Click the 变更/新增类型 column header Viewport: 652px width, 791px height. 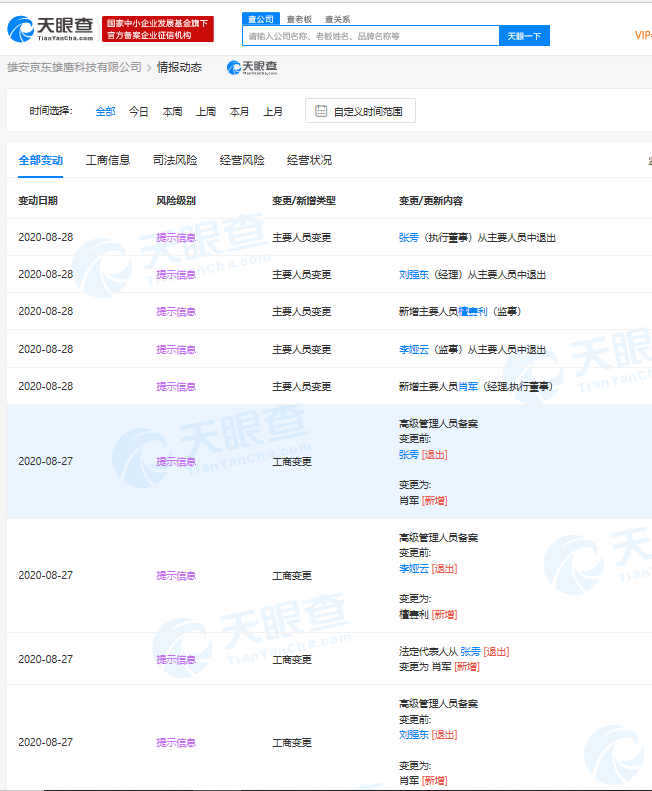(304, 201)
